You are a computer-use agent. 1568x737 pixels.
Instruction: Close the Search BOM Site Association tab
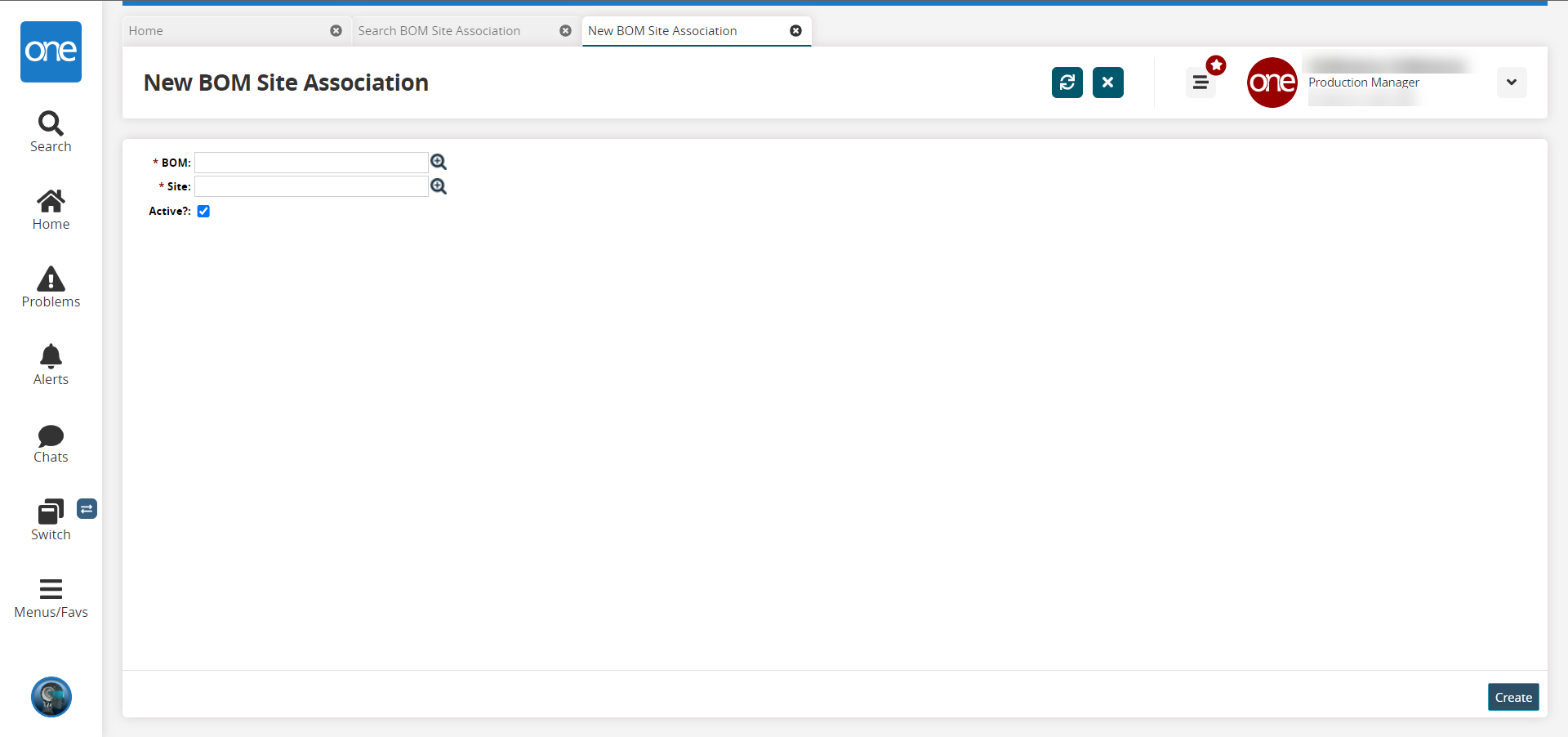[x=565, y=31]
